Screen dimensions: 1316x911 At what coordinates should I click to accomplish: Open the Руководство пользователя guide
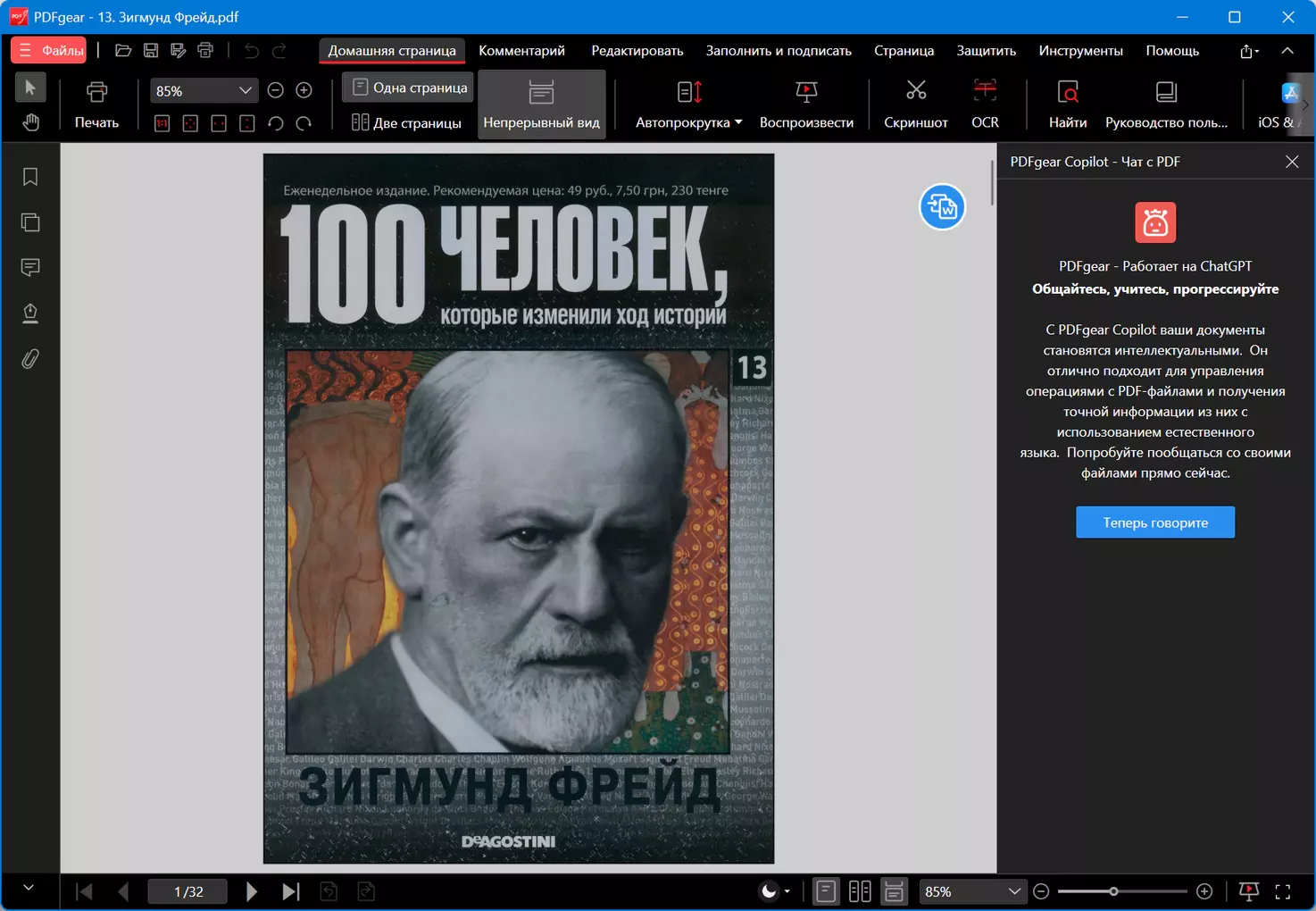1166,105
